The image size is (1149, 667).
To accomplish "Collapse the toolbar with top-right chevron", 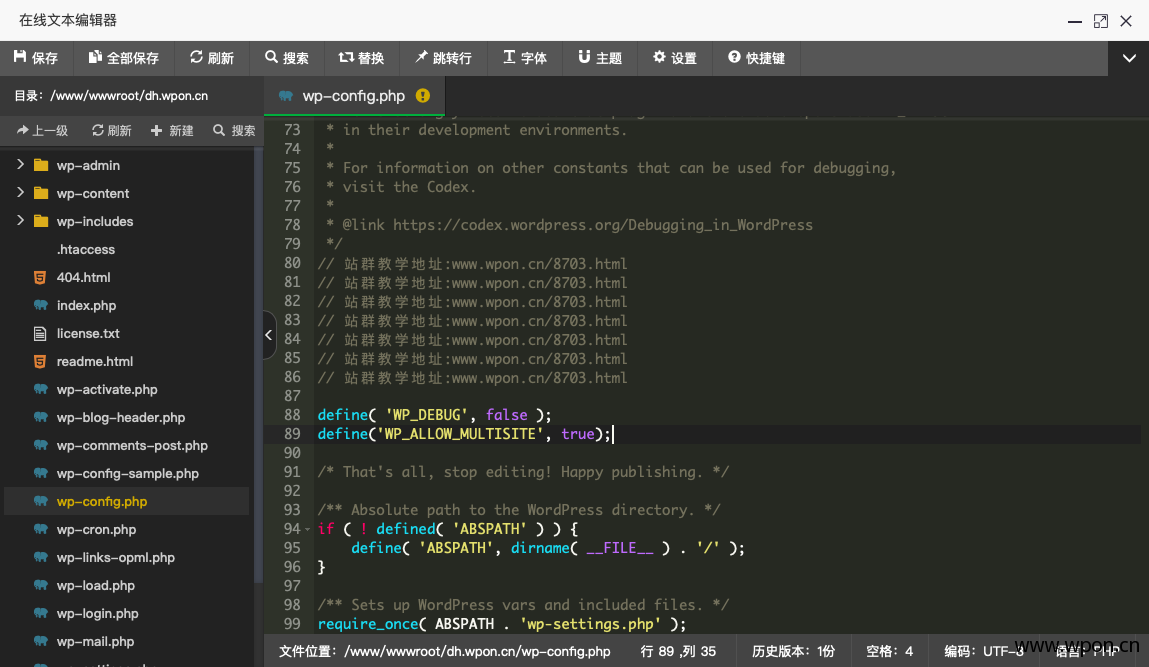I will click(x=1129, y=58).
